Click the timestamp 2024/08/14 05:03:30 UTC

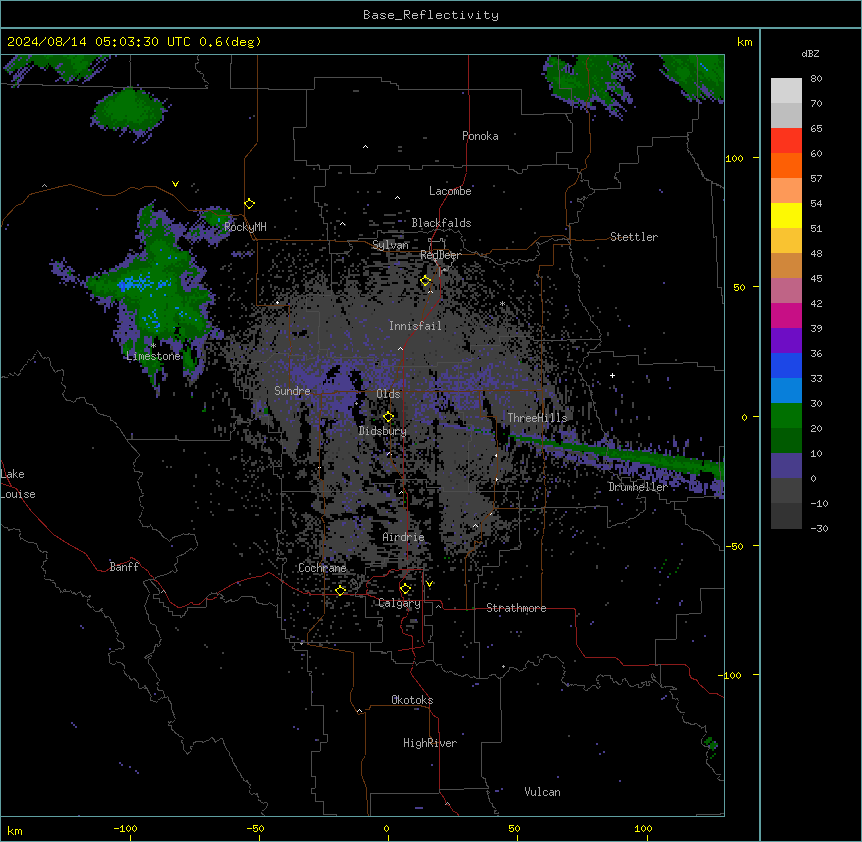coord(99,42)
